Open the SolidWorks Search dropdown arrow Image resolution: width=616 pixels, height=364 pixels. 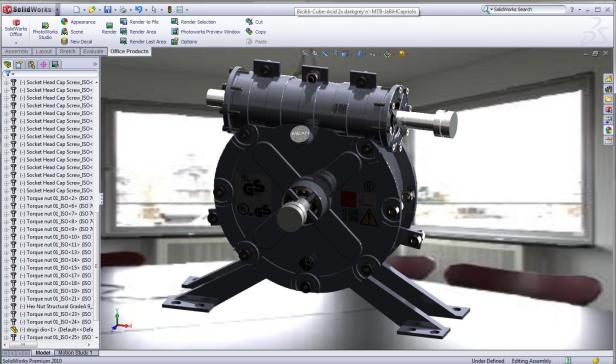click(491, 9)
